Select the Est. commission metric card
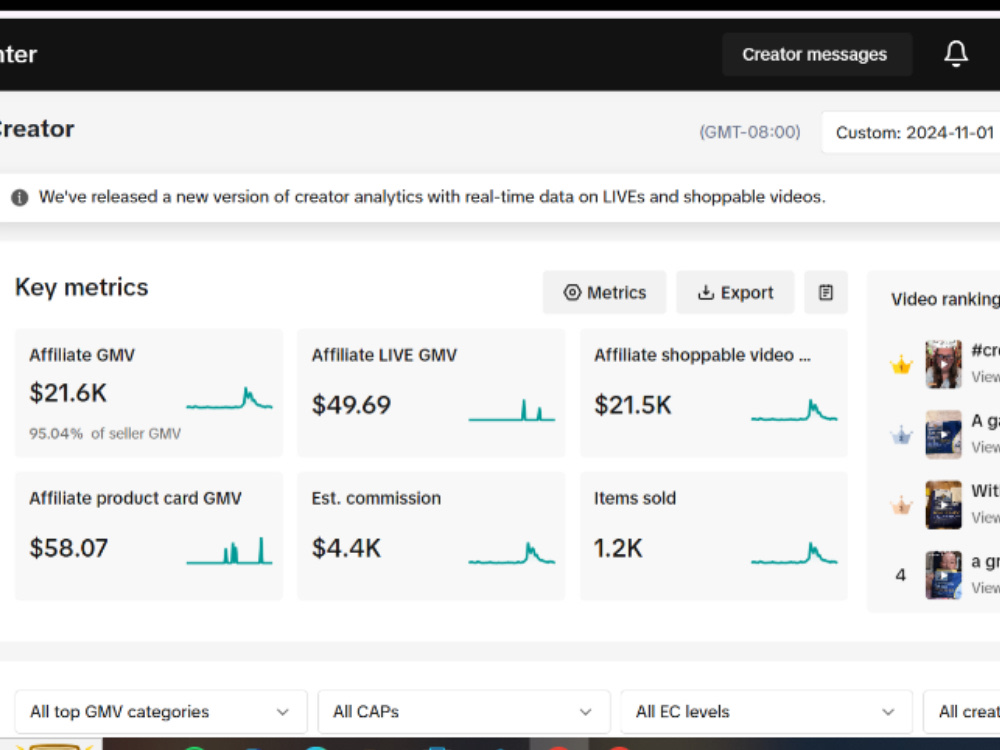The height and width of the screenshot is (750, 1000). click(x=431, y=536)
